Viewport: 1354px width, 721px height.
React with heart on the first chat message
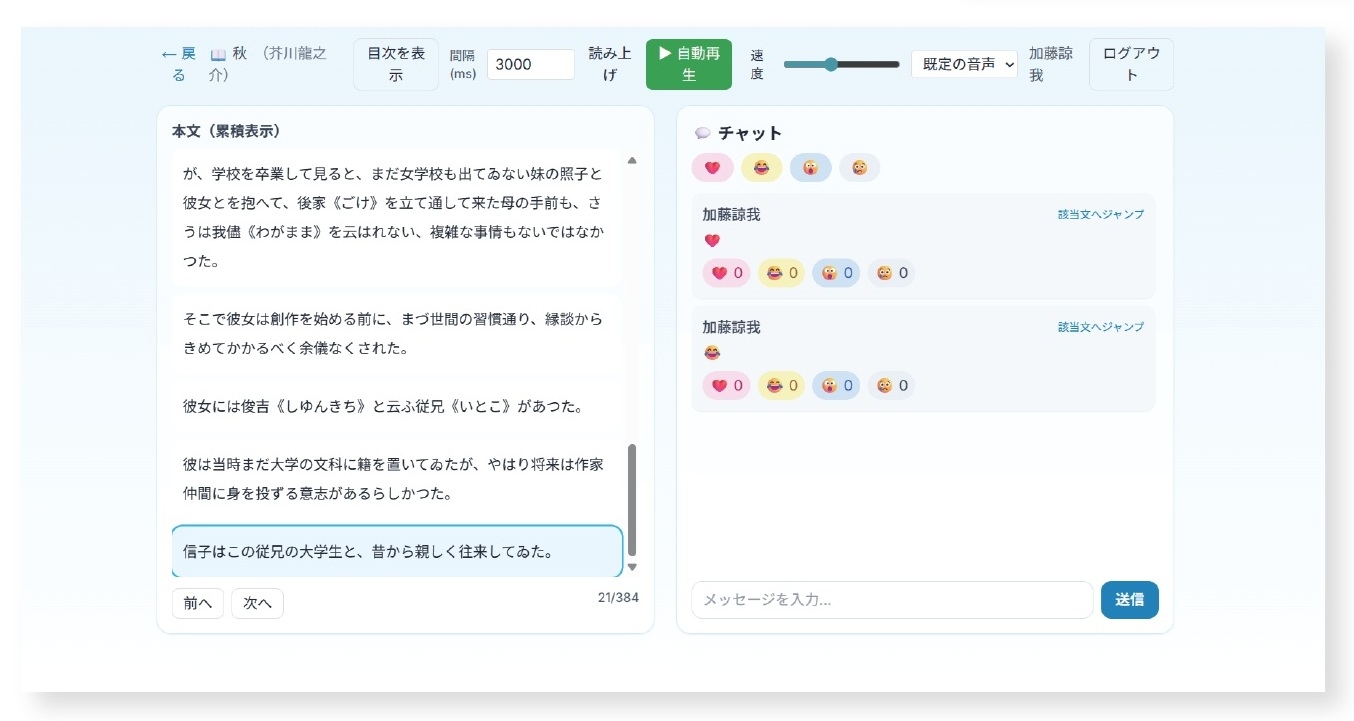pyautogui.click(x=726, y=273)
